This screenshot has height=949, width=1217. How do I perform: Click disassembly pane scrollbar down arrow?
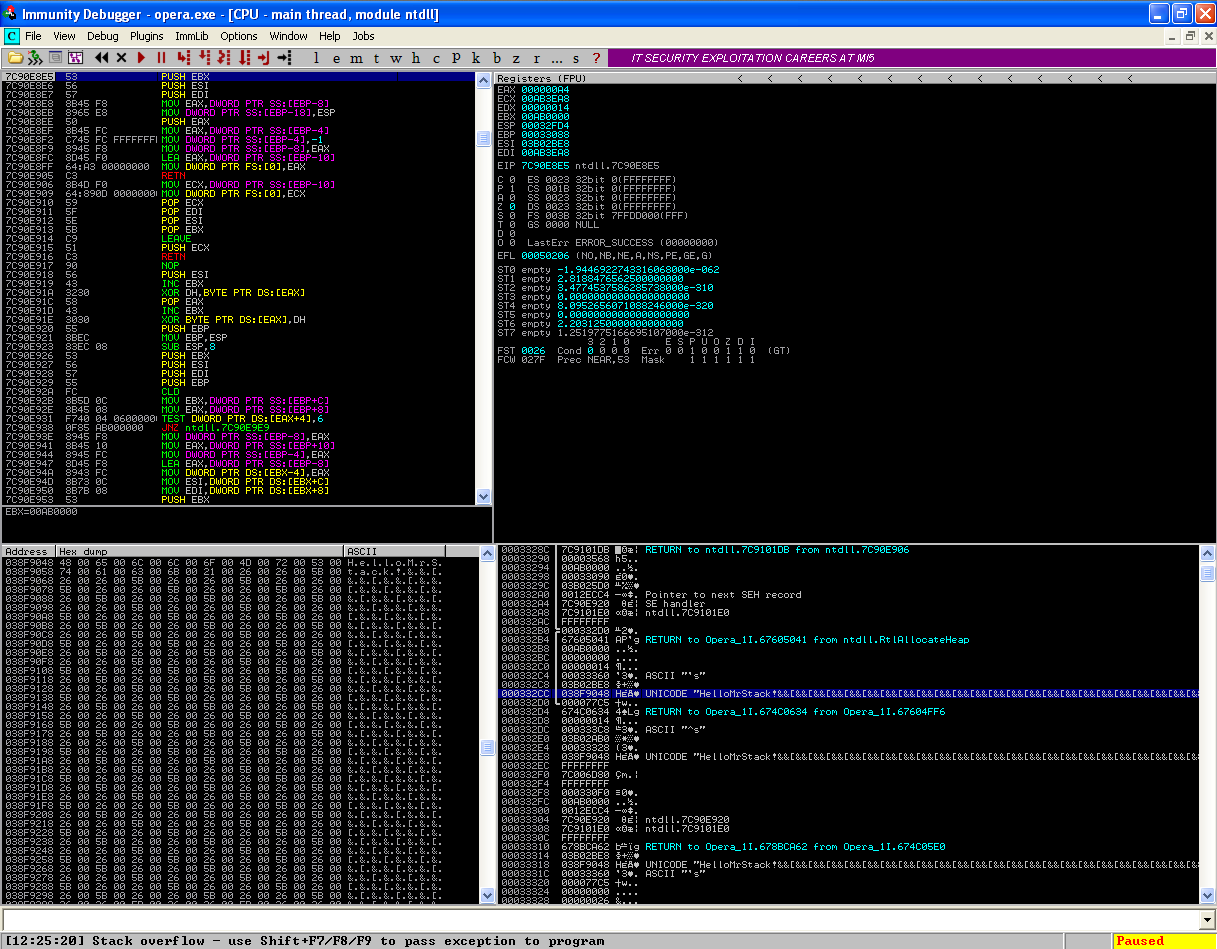[484, 496]
